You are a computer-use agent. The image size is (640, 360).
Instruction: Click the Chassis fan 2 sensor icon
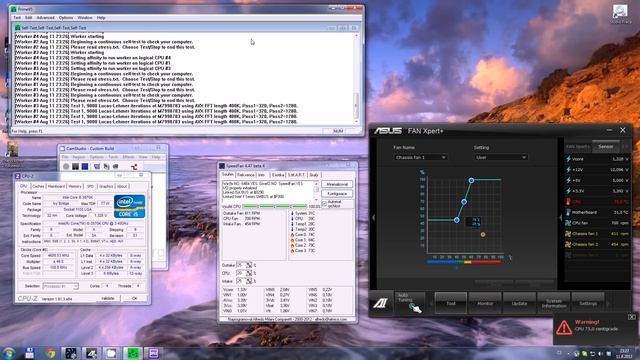point(568,244)
